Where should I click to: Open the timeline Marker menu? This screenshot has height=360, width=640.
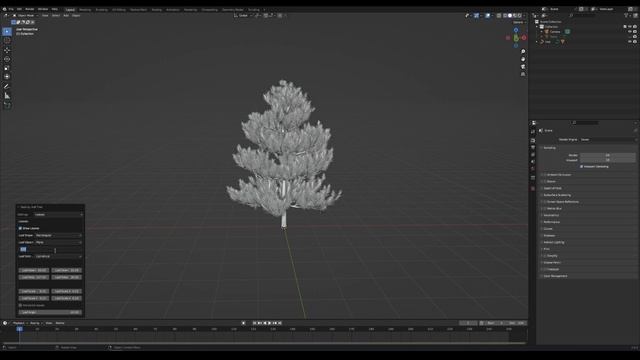(60, 323)
